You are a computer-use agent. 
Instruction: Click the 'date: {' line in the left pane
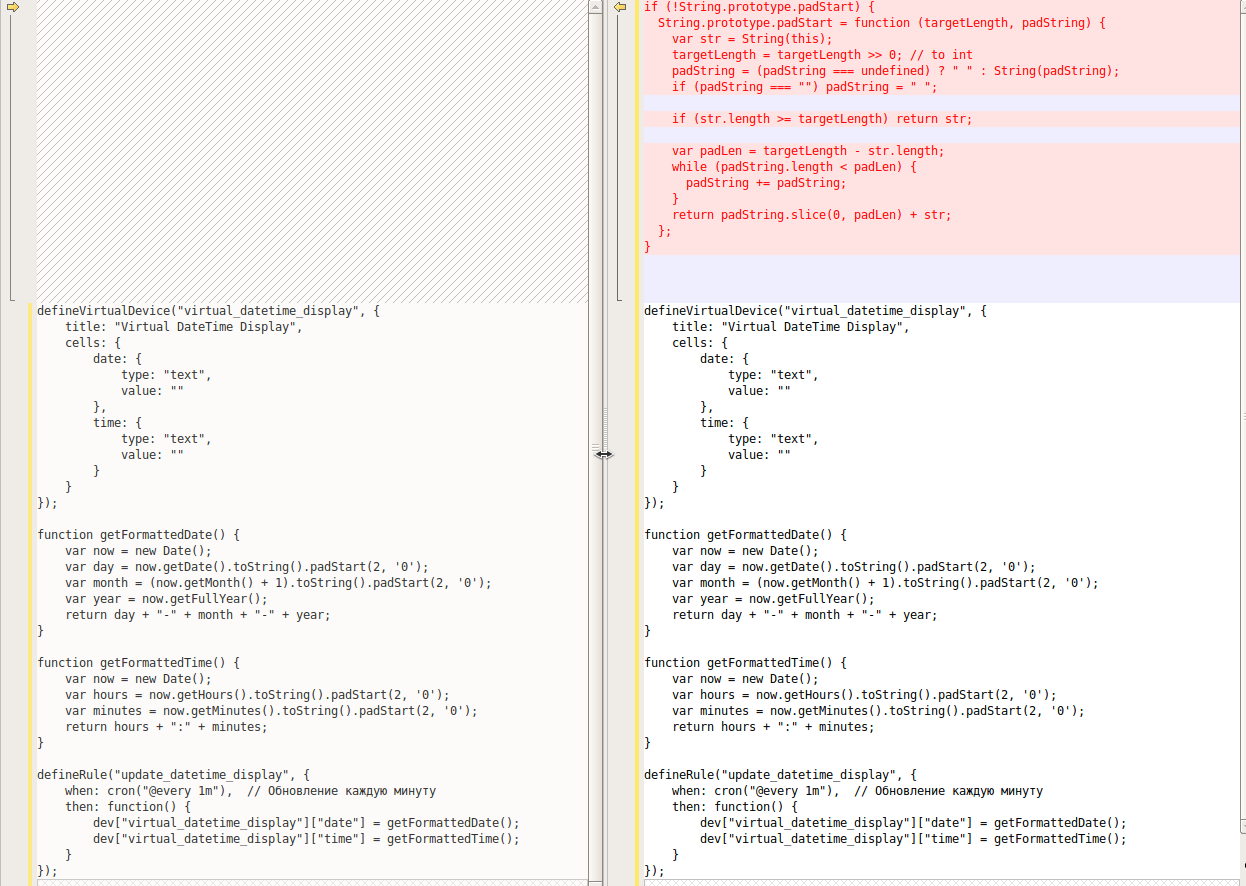pyautogui.click(x=118, y=359)
